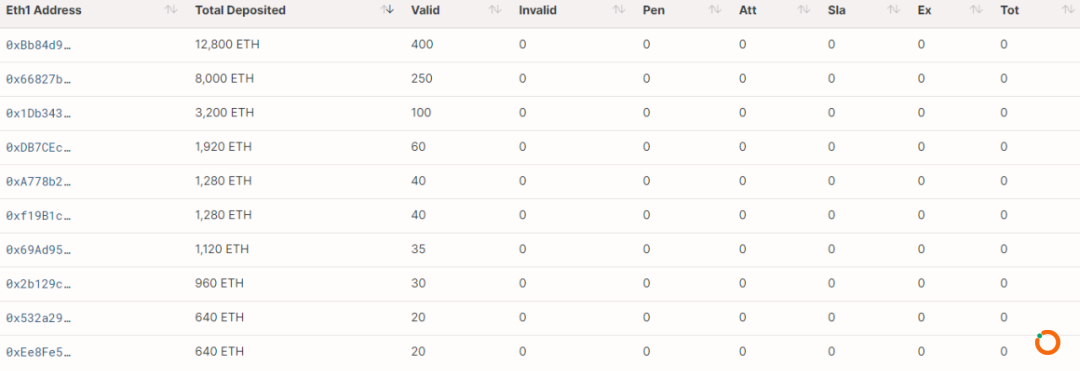Visit the 0x2b129c… address link
The height and width of the screenshot is (371, 1080).
click(x=39, y=284)
